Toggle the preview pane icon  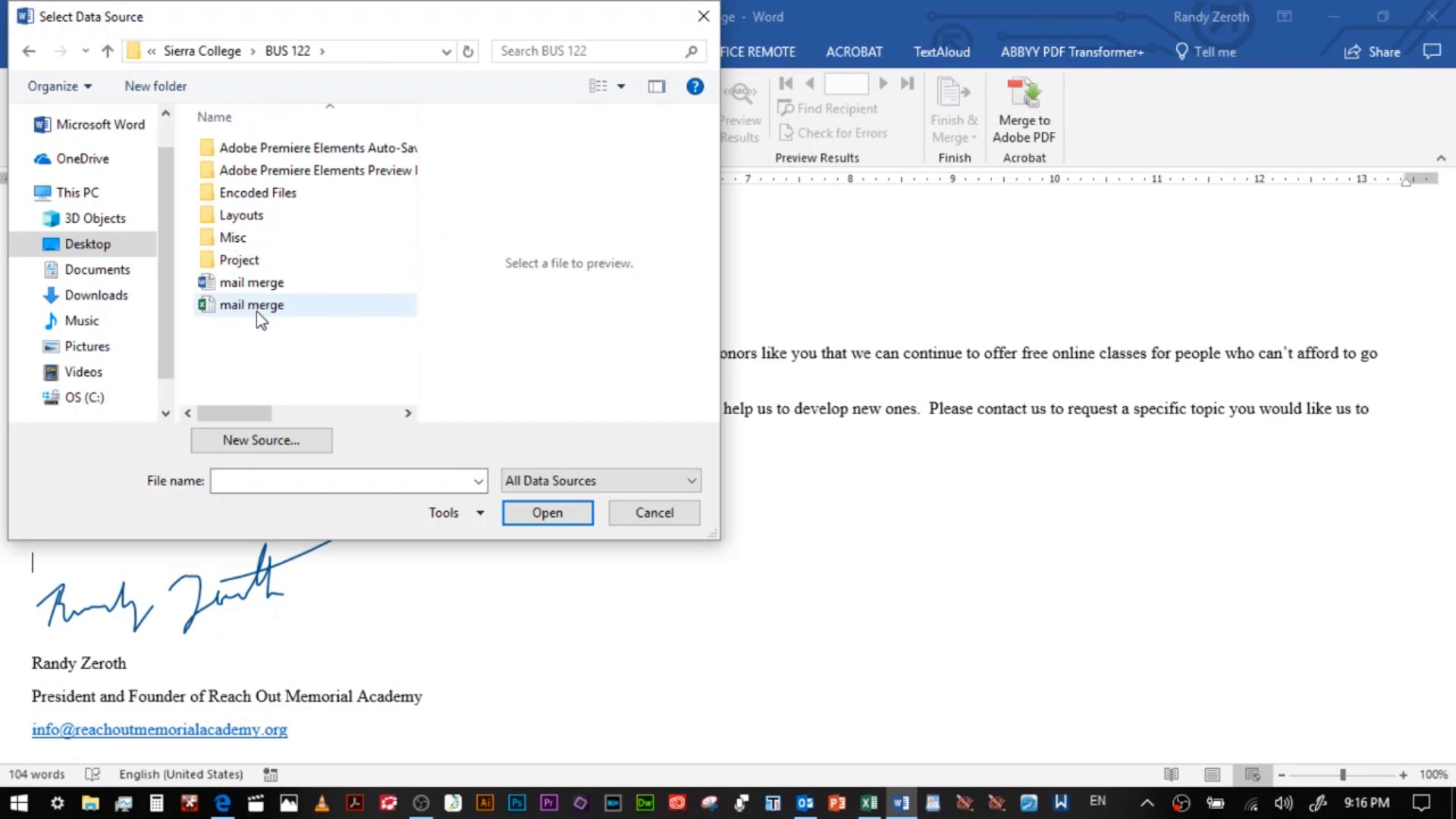tap(657, 86)
